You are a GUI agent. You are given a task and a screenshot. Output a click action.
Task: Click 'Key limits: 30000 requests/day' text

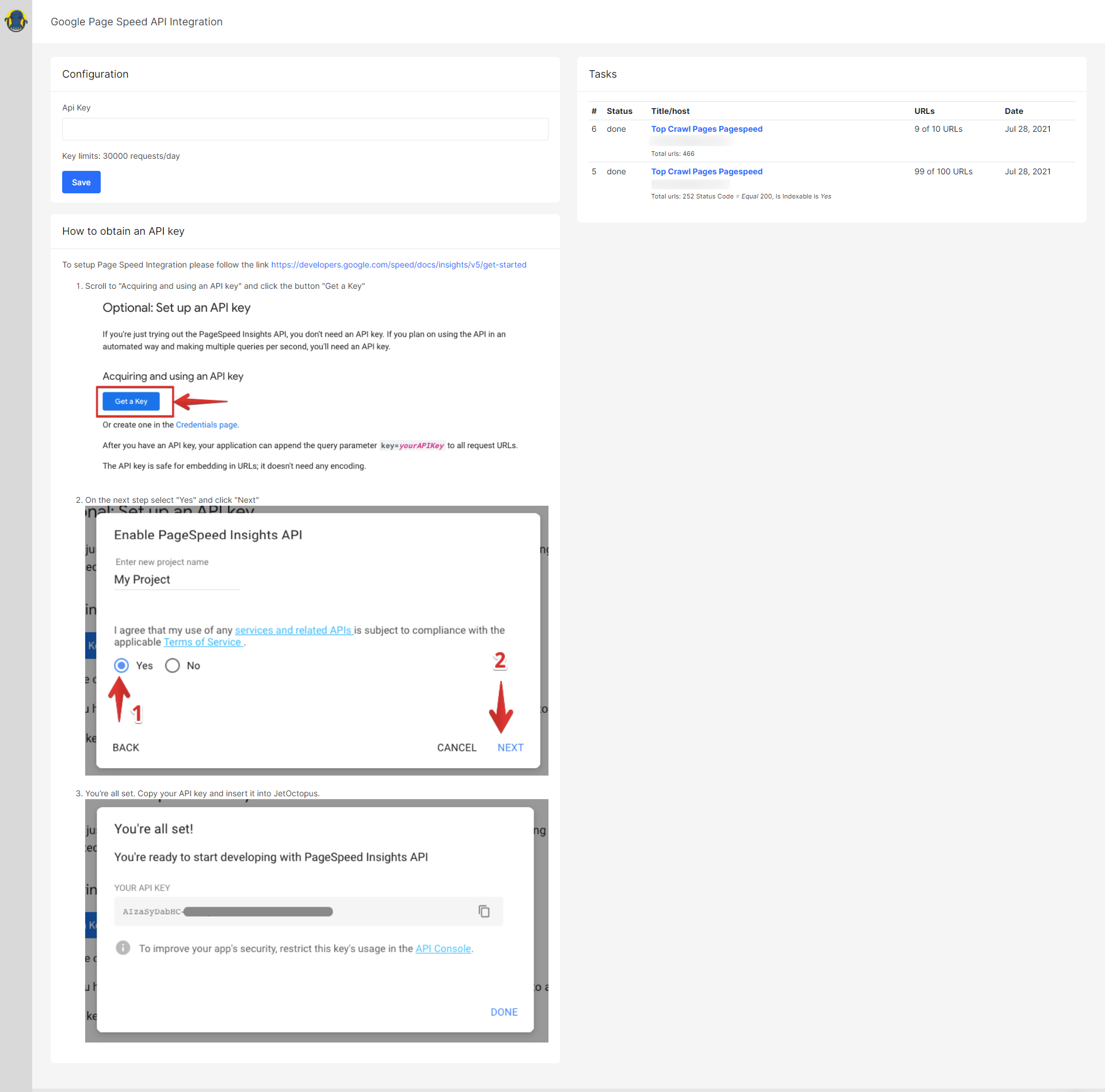click(121, 156)
